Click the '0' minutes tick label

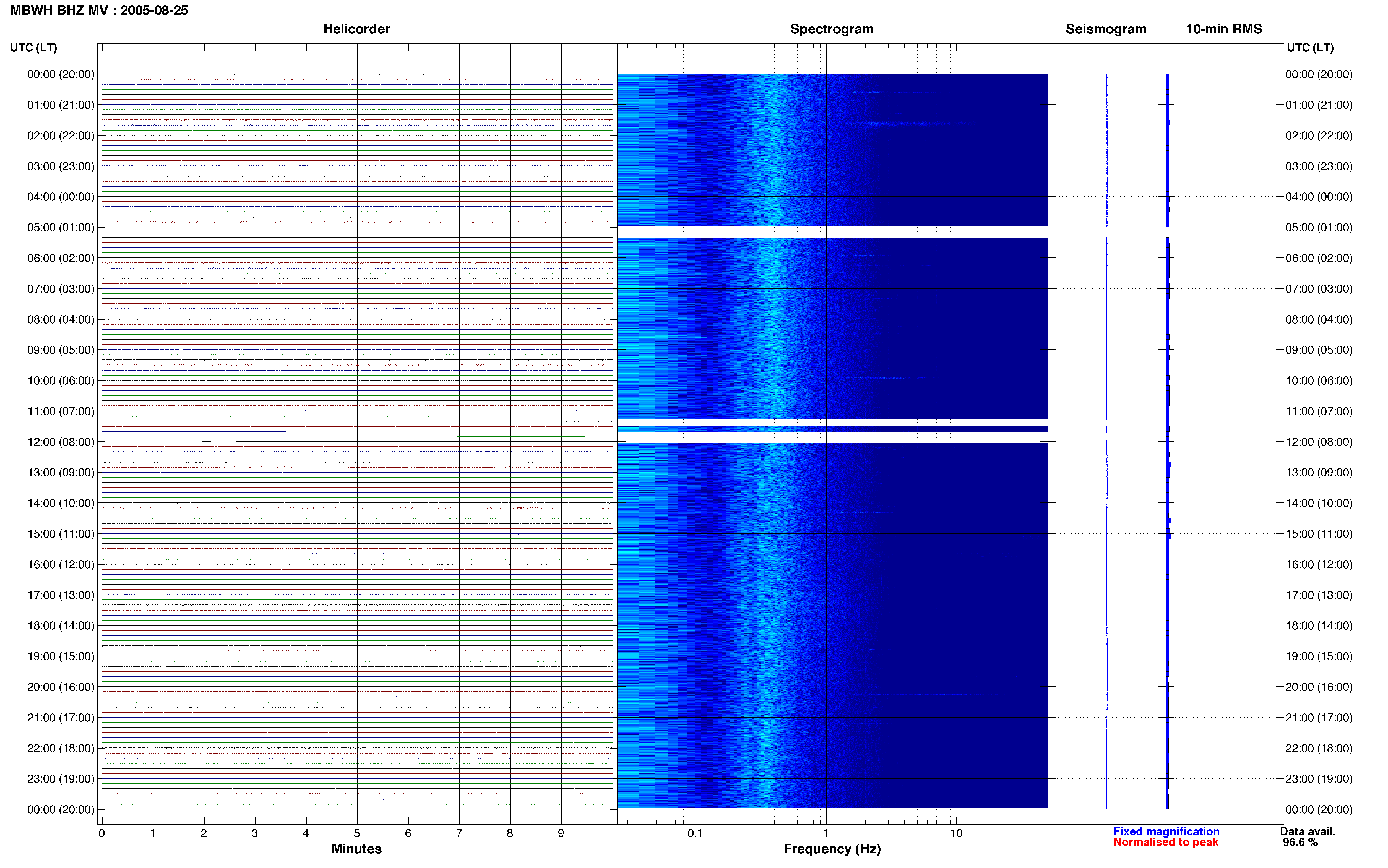(101, 833)
